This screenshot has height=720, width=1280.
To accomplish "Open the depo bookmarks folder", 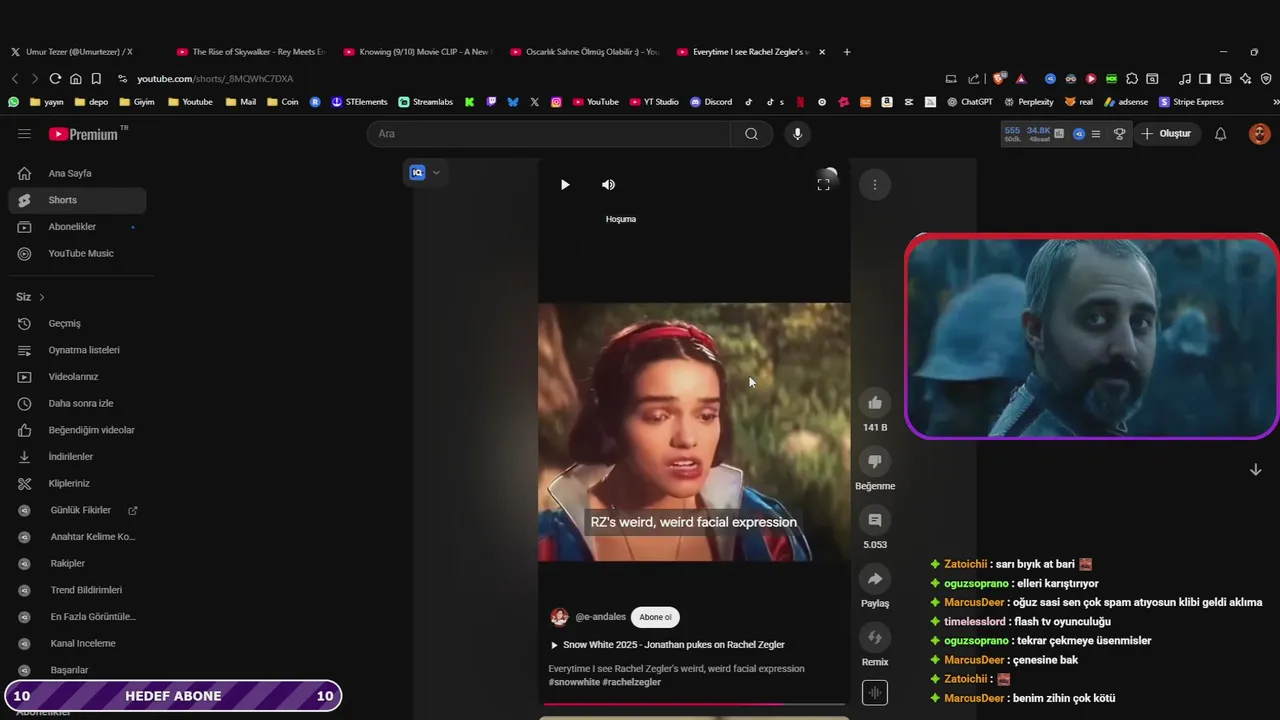I will tap(91, 102).
